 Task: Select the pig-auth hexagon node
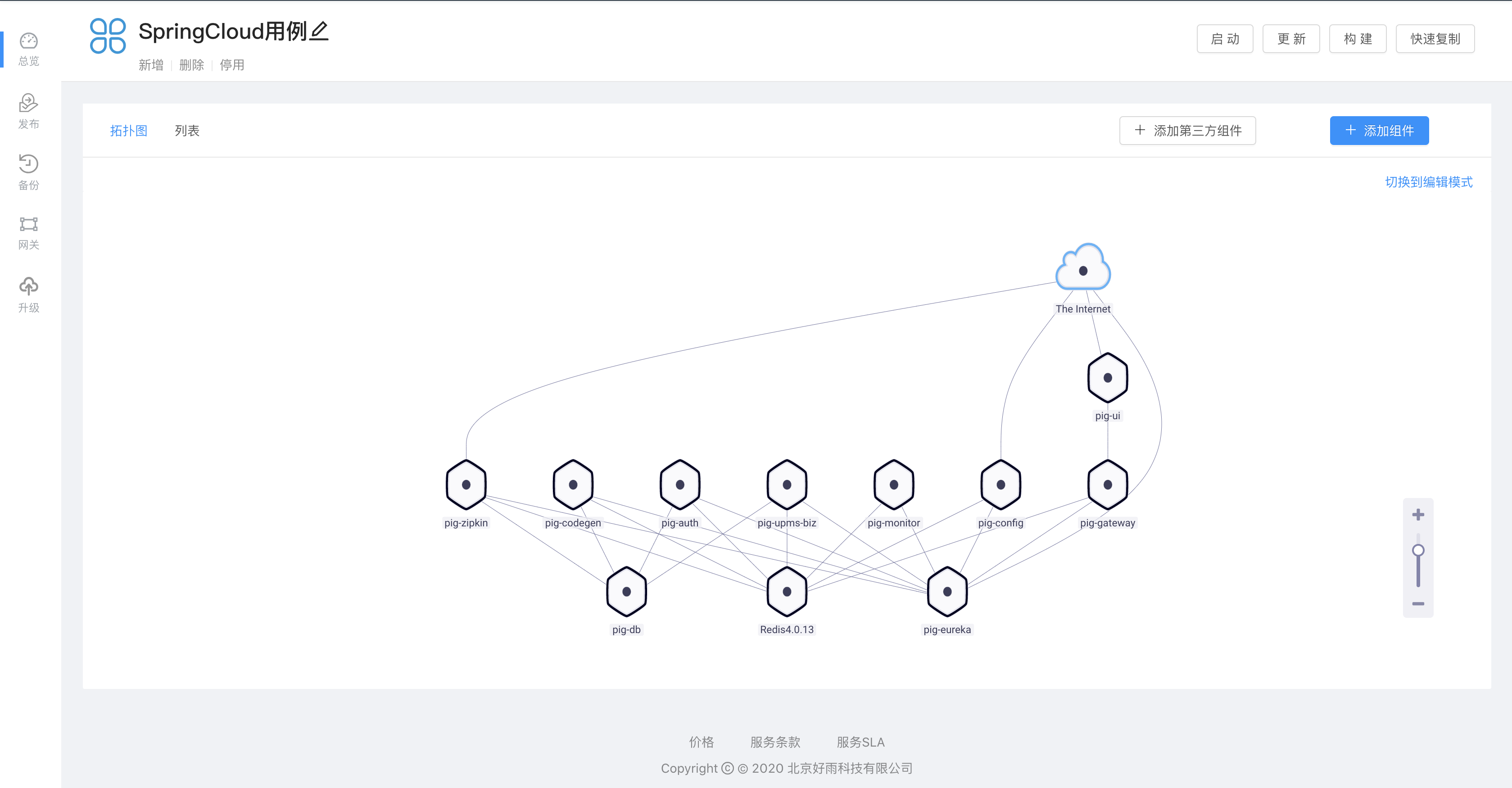click(680, 485)
